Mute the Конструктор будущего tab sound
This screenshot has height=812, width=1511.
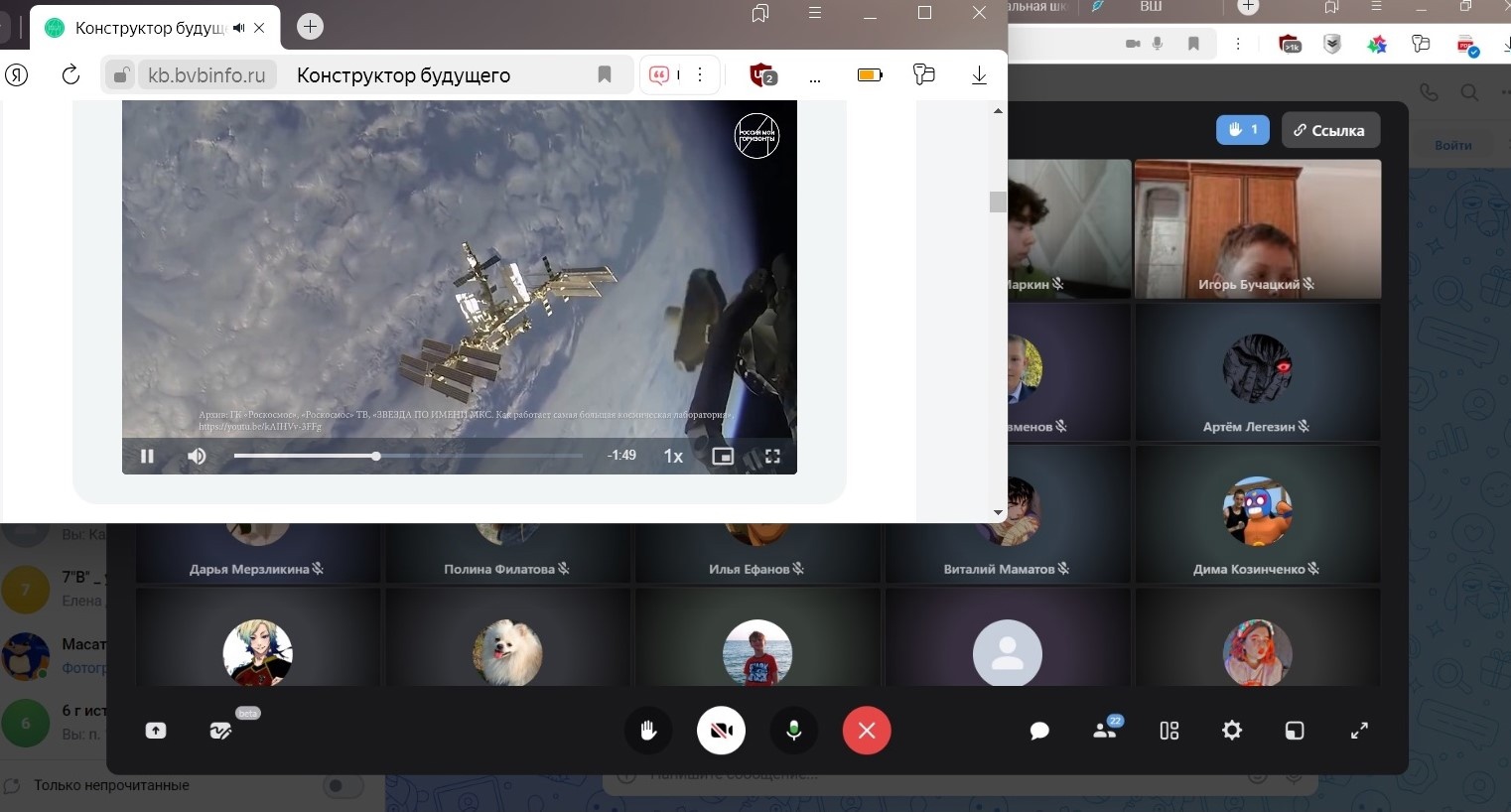coord(239,28)
